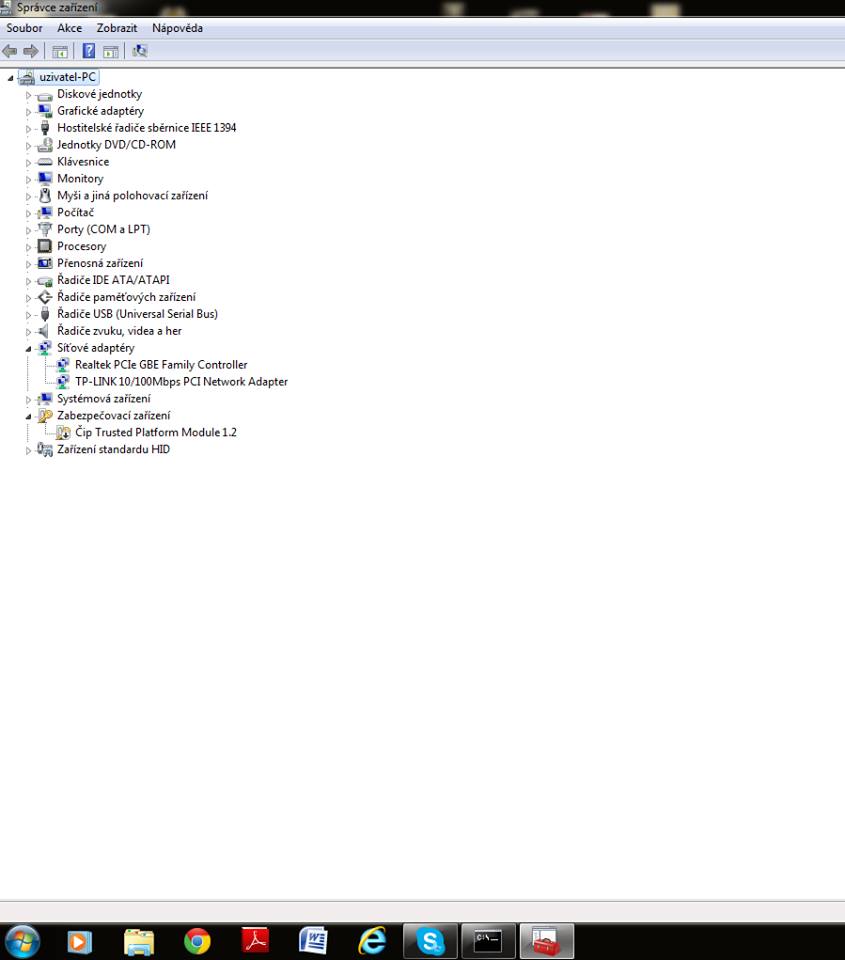Click the TPM chip icon with warning mark

click(x=63, y=433)
